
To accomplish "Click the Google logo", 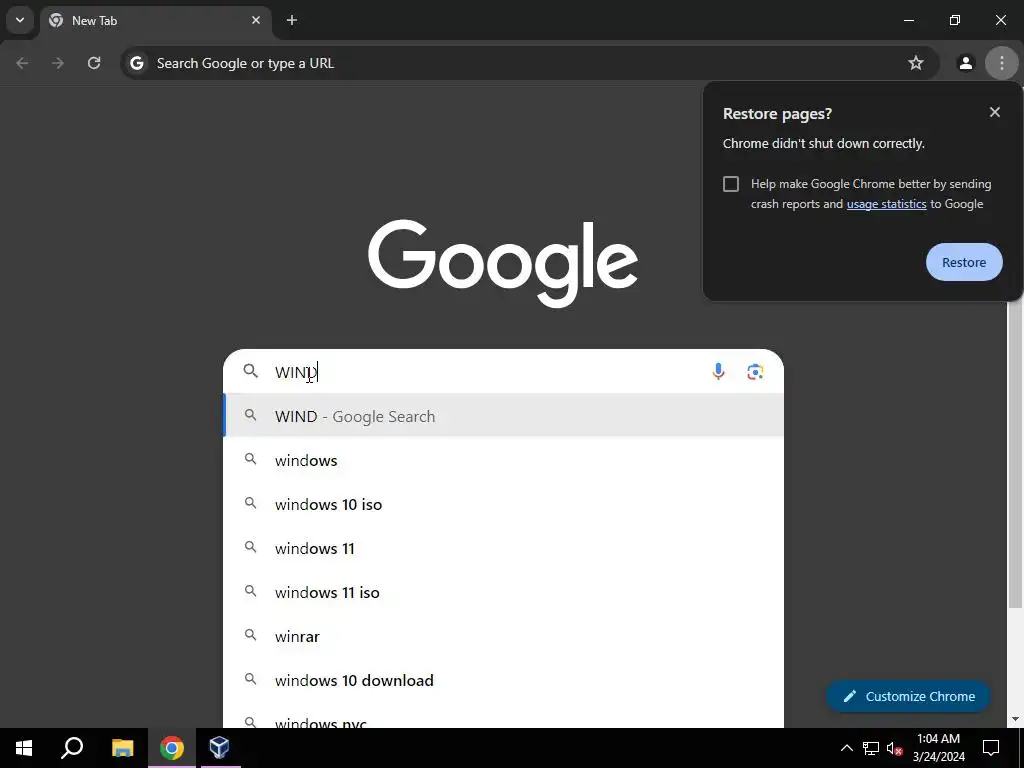I will 503,263.
